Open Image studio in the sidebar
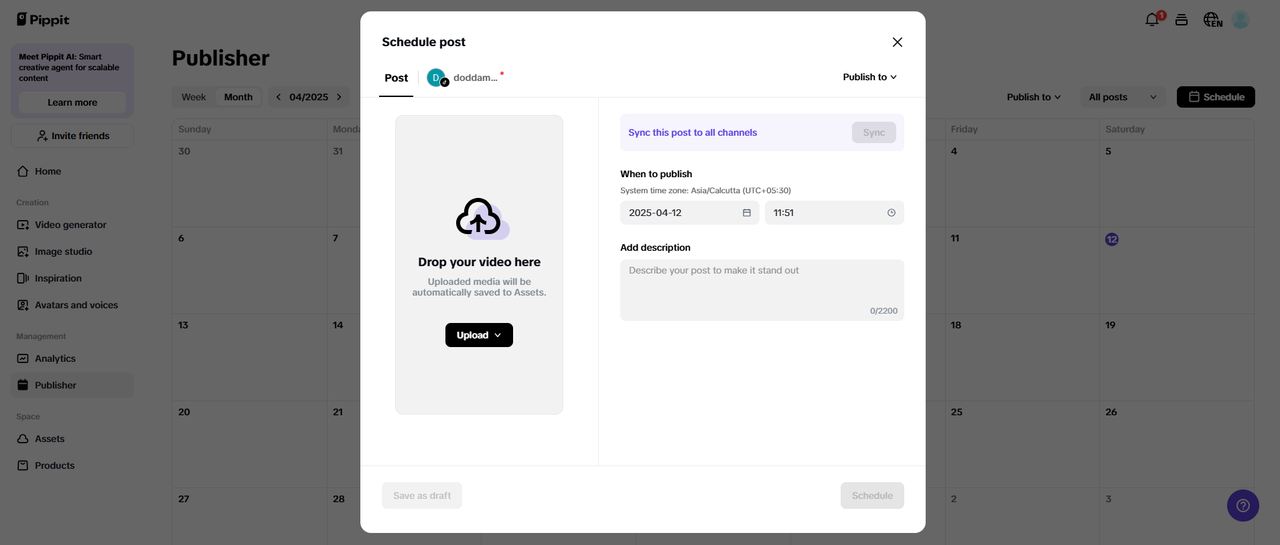1280x545 pixels. (72, 252)
